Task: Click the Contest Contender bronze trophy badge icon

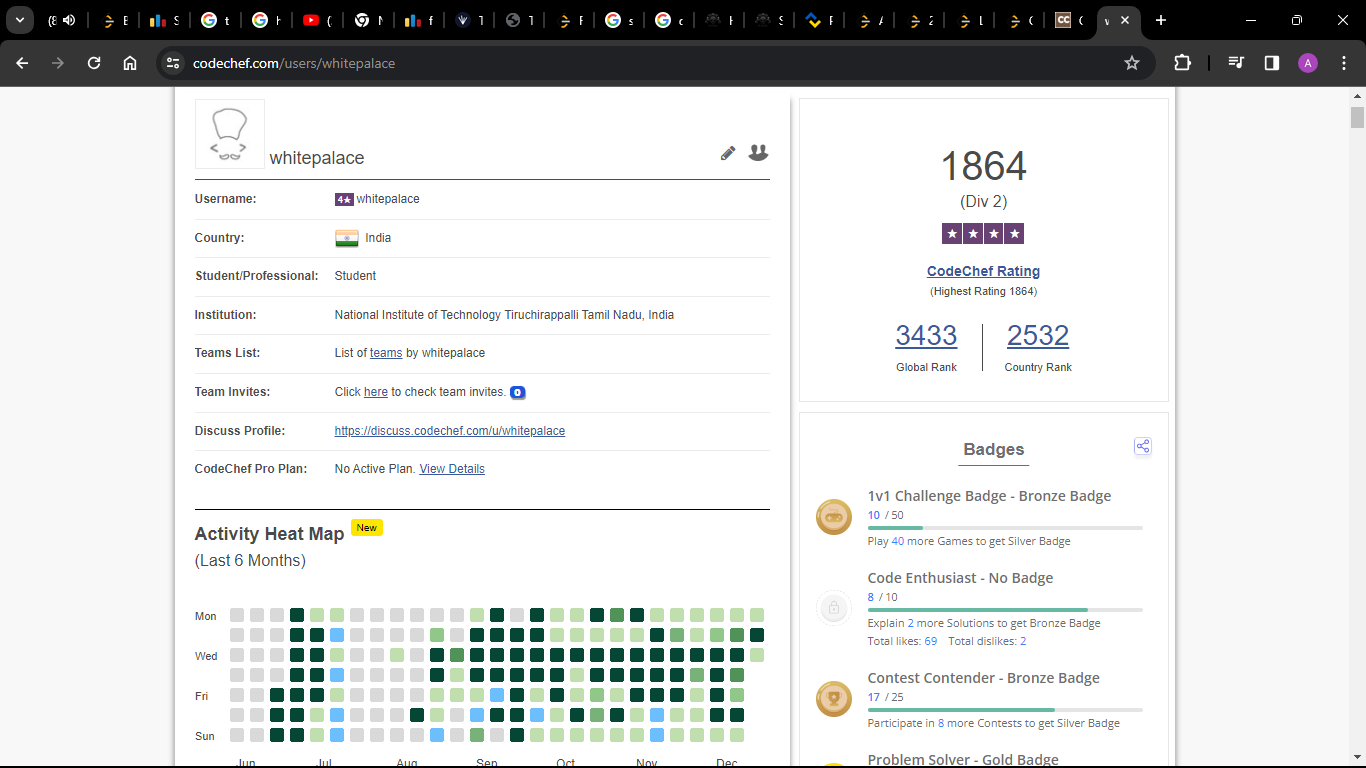Action: 834,699
